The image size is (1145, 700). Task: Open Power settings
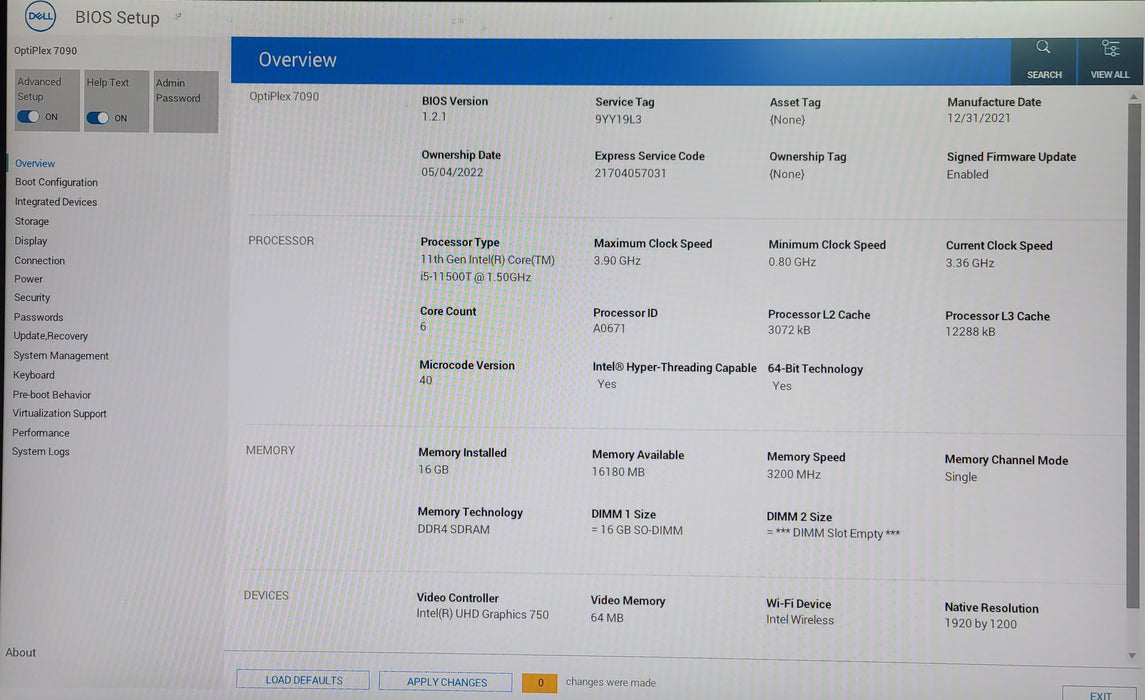coord(28,279)
